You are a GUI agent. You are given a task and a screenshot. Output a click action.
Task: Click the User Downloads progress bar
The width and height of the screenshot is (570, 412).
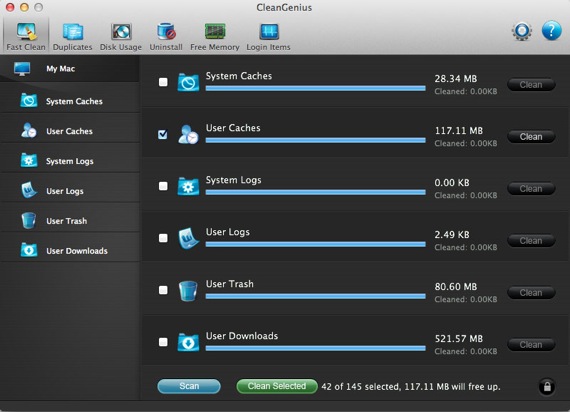[316, 348]
